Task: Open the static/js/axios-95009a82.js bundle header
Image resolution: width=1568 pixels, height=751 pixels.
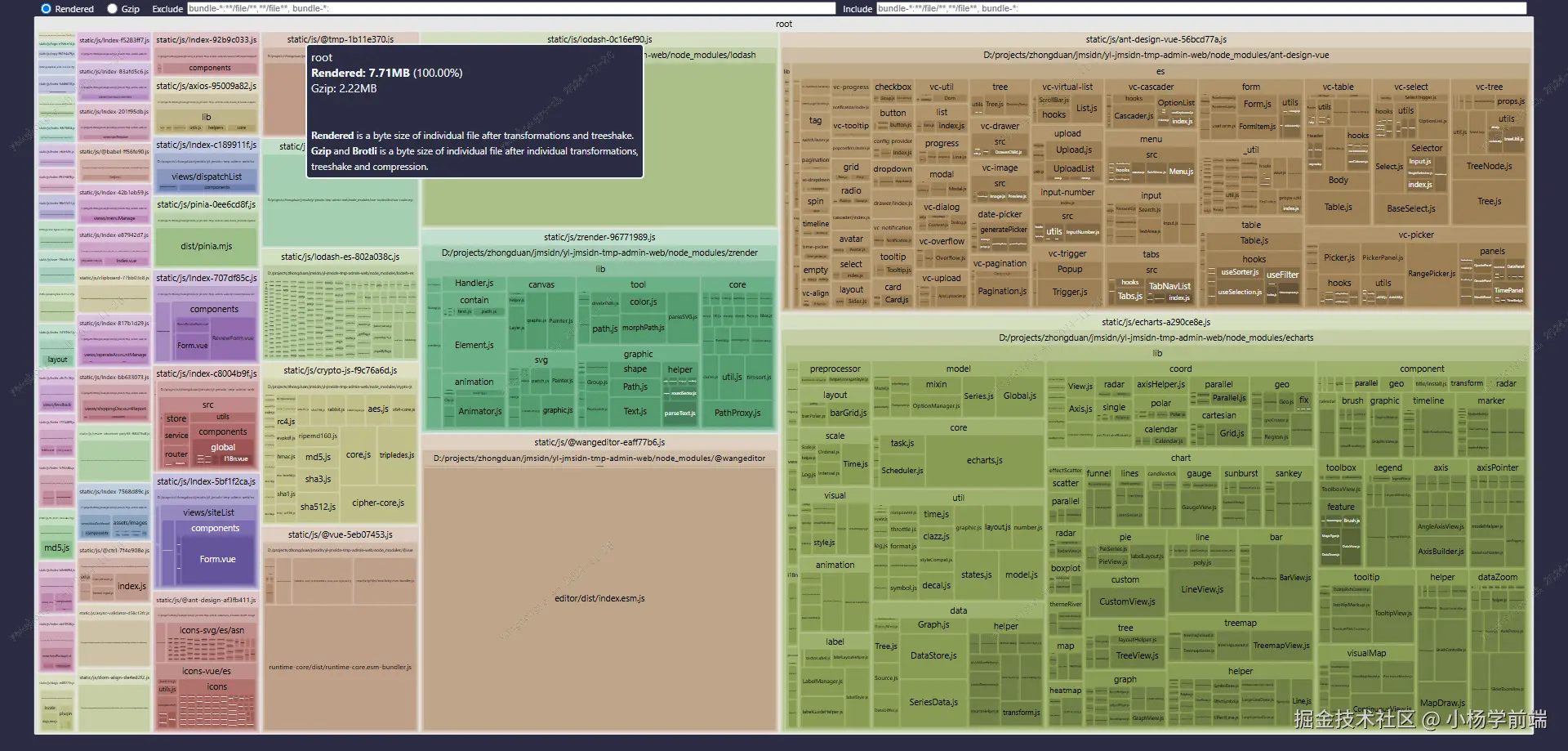Action: [207, 86]
